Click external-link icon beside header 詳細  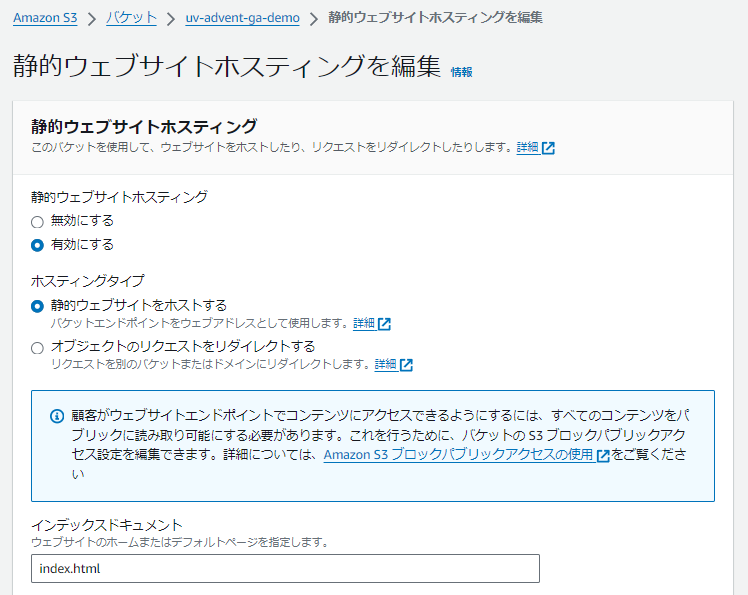coord(549,148)
